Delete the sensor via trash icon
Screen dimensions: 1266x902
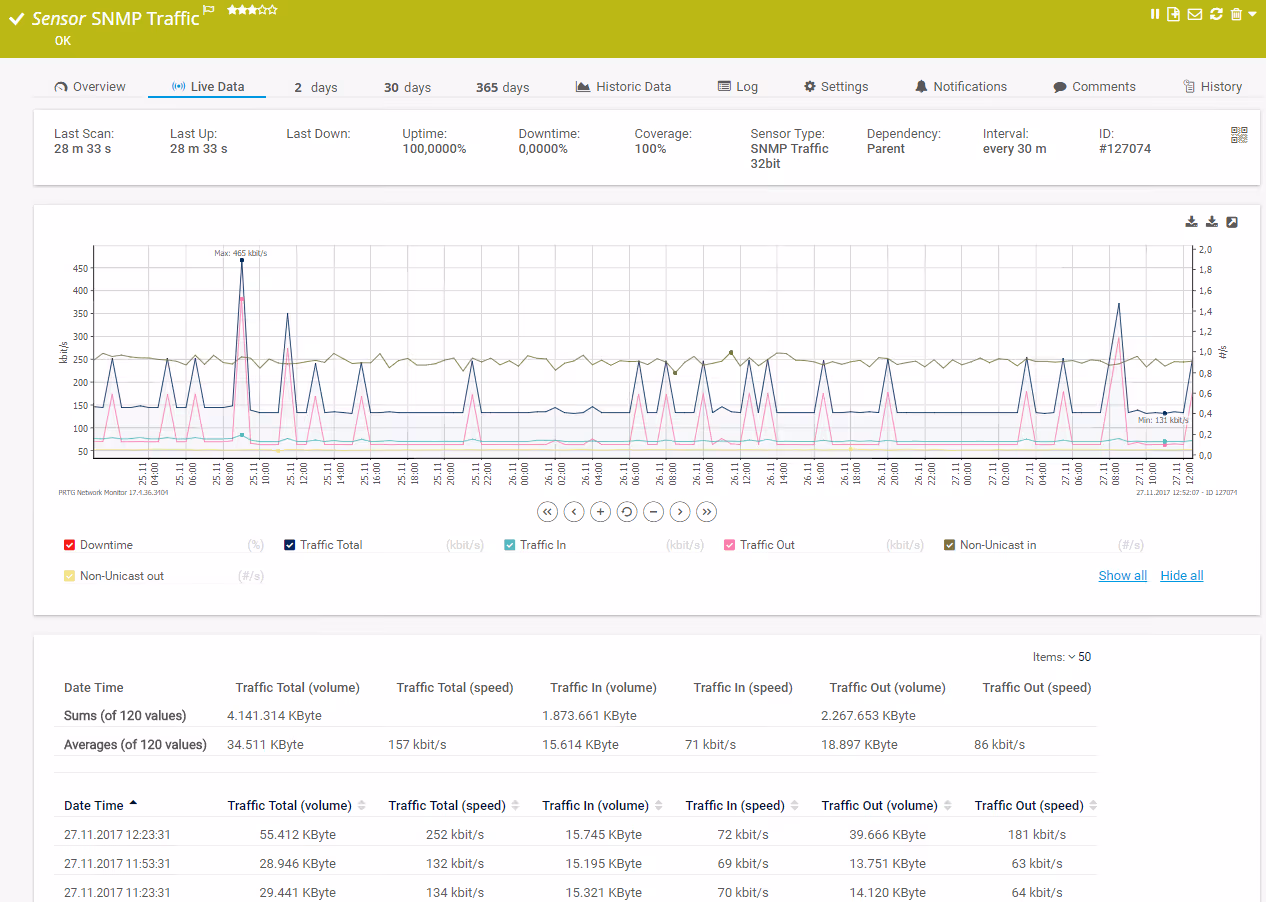1236,14
